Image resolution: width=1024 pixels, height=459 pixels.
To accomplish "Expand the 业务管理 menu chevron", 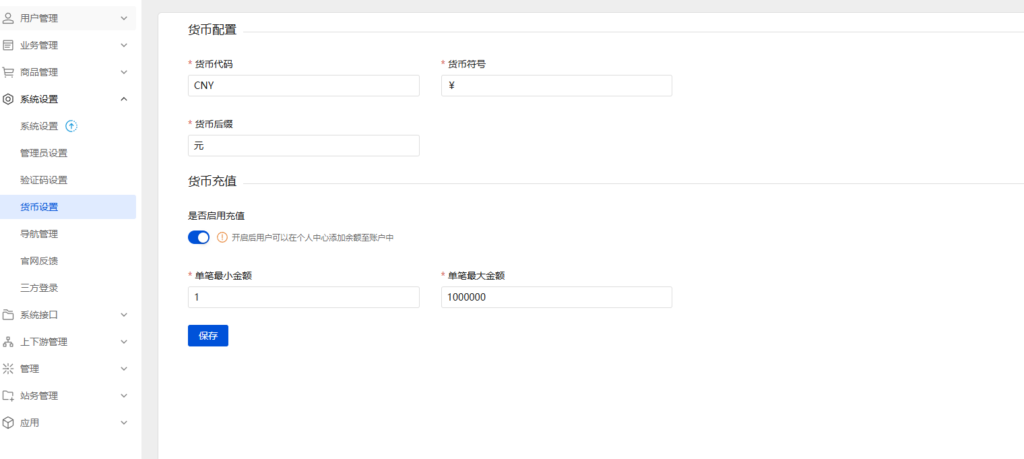I will click(124, 45).
